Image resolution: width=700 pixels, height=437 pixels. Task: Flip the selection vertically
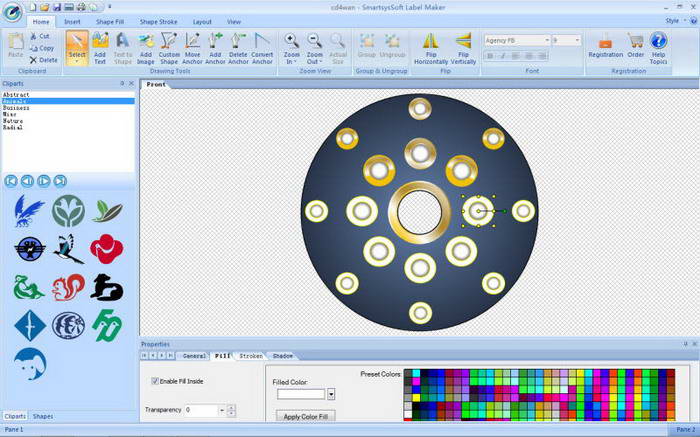[x=463, y=48]
